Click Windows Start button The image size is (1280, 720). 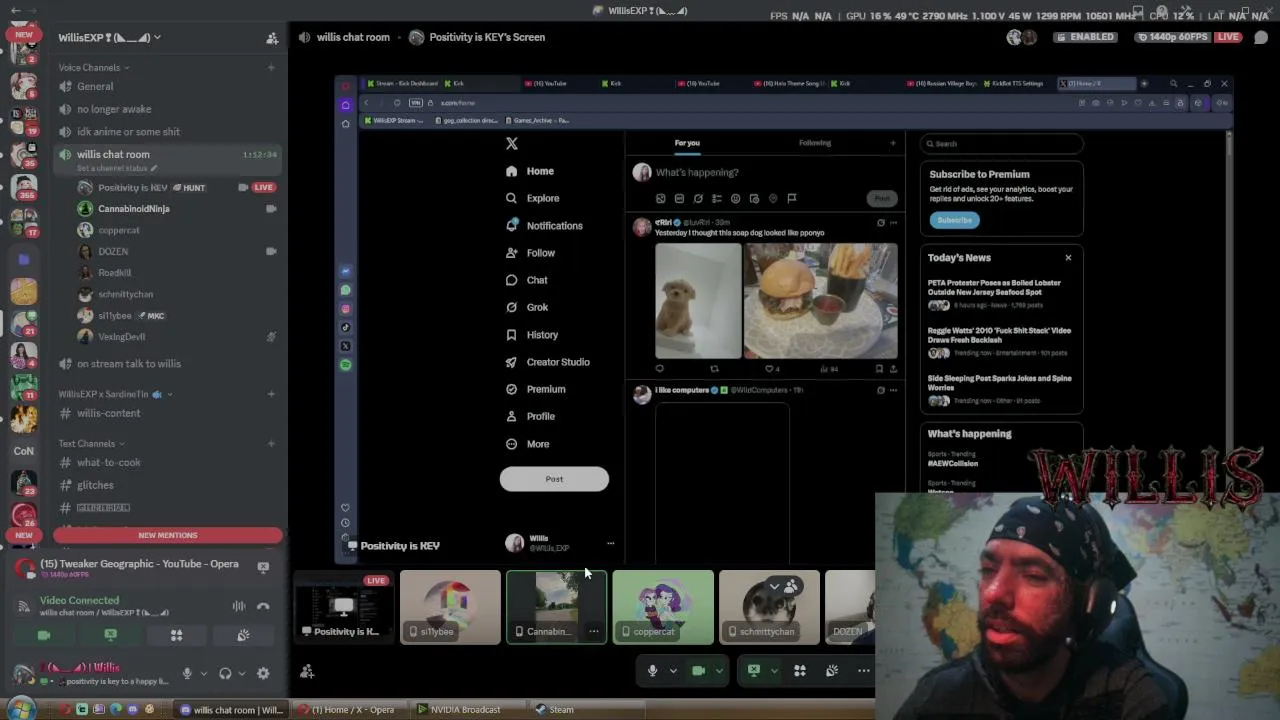click(x=21, y=709)
